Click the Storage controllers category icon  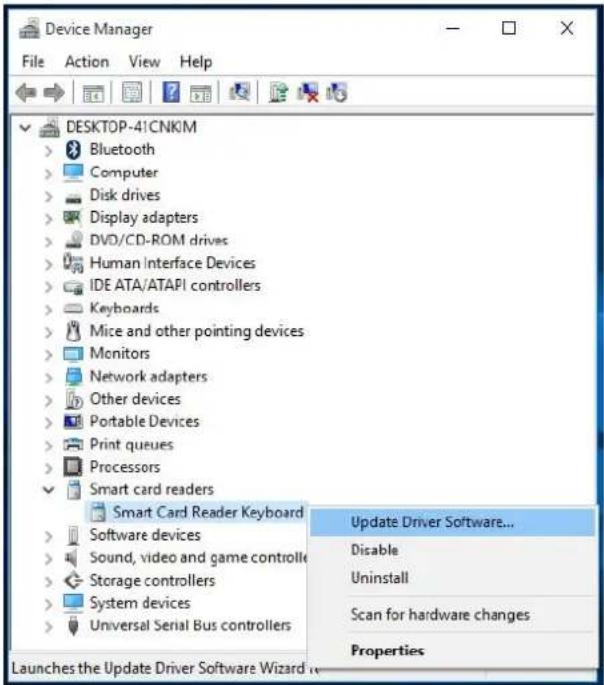pos(73,581)
